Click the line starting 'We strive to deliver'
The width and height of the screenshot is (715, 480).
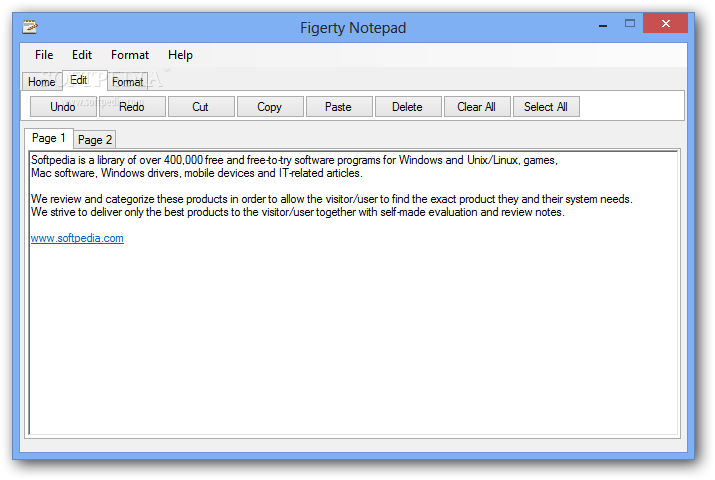297,212
